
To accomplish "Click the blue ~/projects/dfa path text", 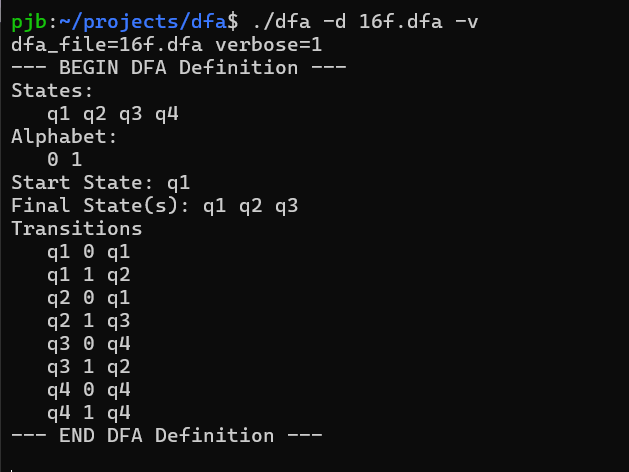I will 143,22.
